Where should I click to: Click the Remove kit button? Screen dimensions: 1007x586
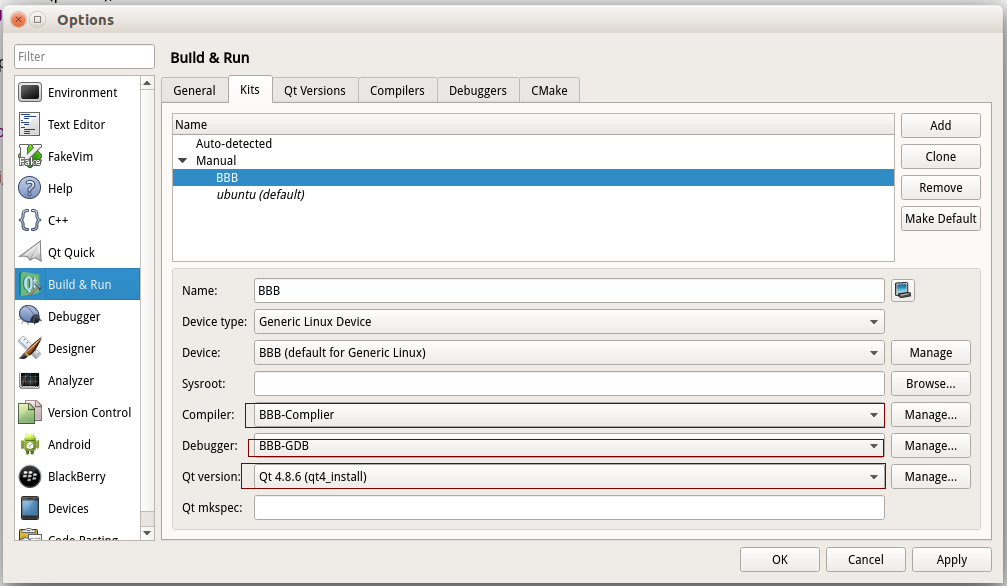[940, 188]
